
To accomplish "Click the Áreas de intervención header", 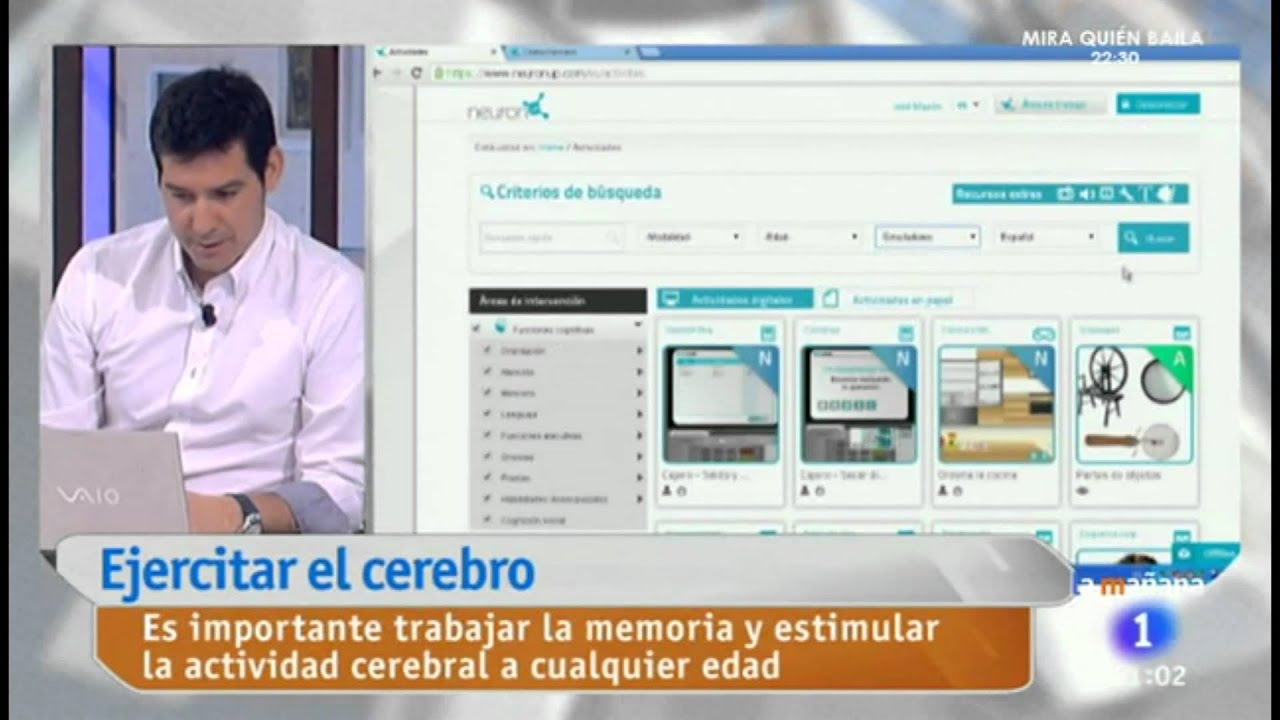I will 558,300.
